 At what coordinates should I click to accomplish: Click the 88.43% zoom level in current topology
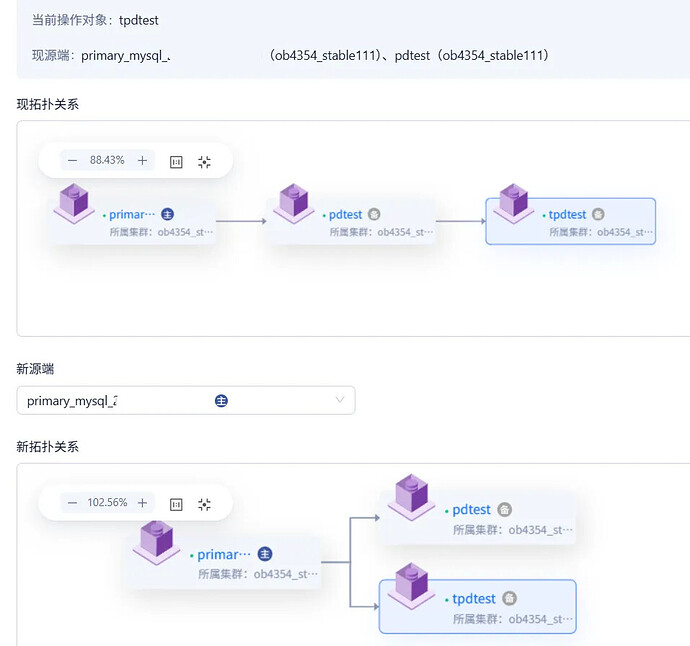point(107,160)
